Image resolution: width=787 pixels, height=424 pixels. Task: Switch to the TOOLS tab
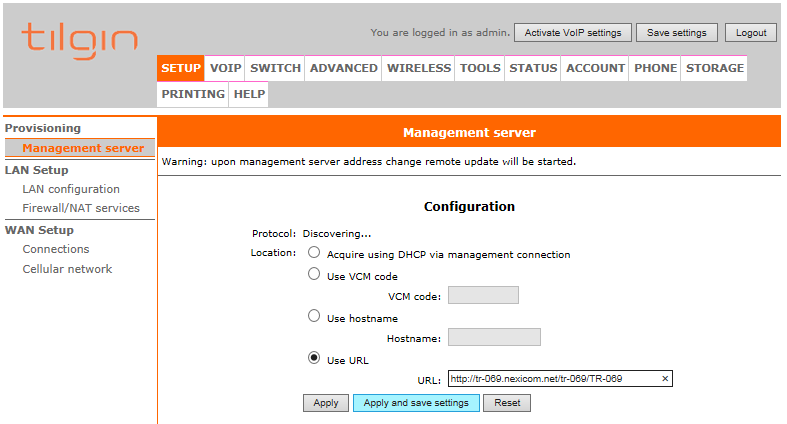pyautogui.click(x=480, y=68)
